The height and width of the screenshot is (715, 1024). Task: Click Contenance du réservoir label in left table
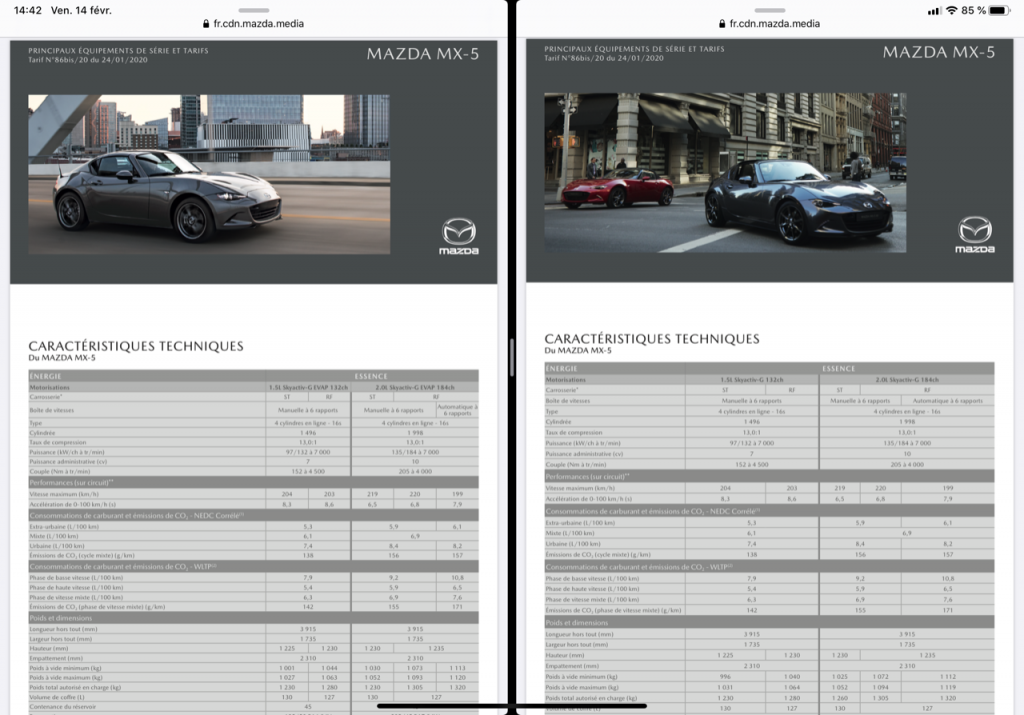coord(62,707)
